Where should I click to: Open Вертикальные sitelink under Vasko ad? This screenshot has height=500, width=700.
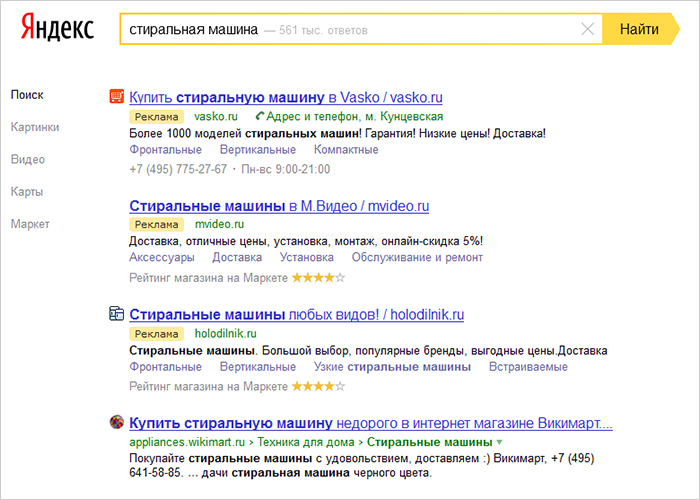(x=258, y=150)
